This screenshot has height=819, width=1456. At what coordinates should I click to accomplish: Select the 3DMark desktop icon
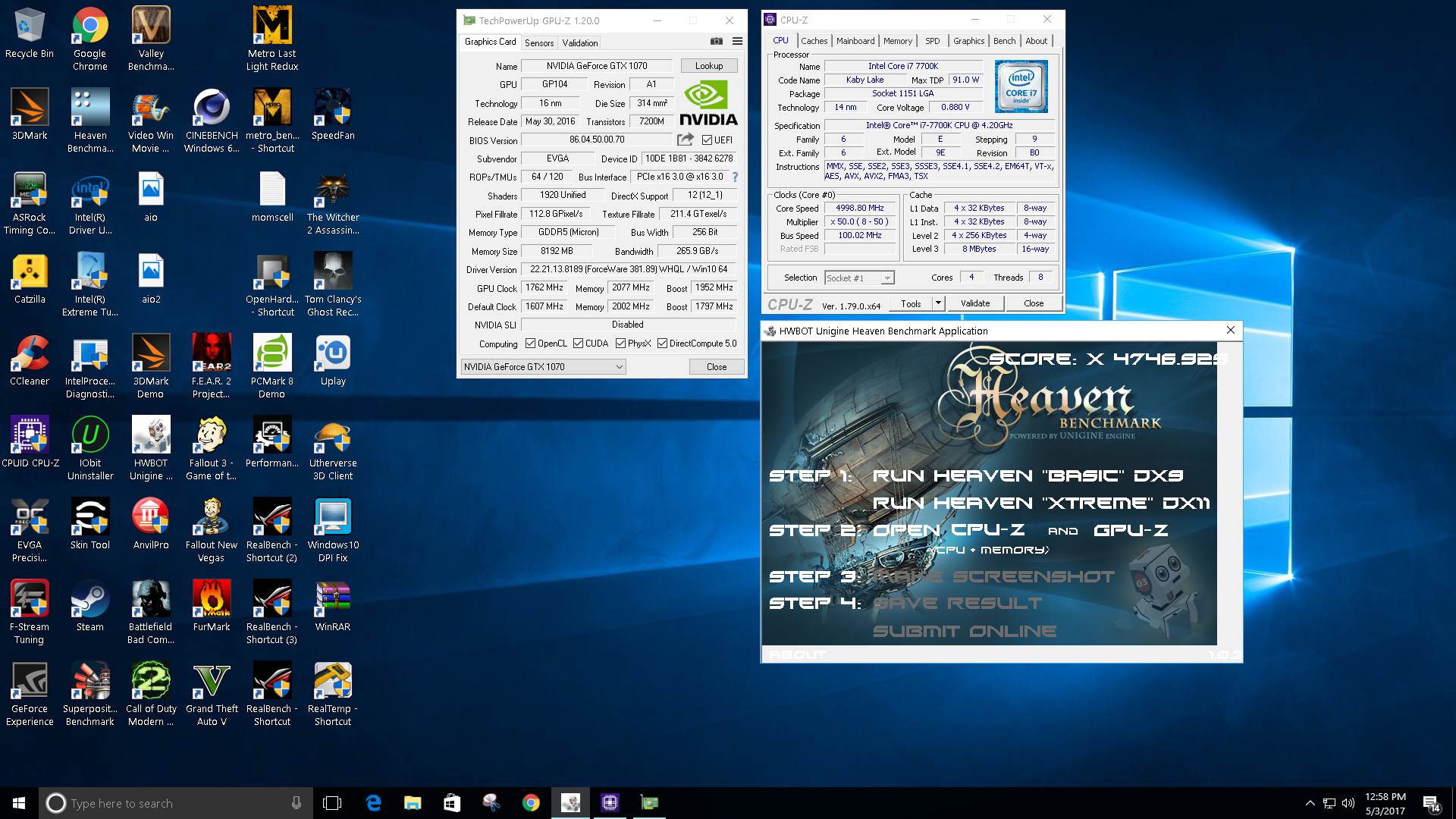(30, 115)
